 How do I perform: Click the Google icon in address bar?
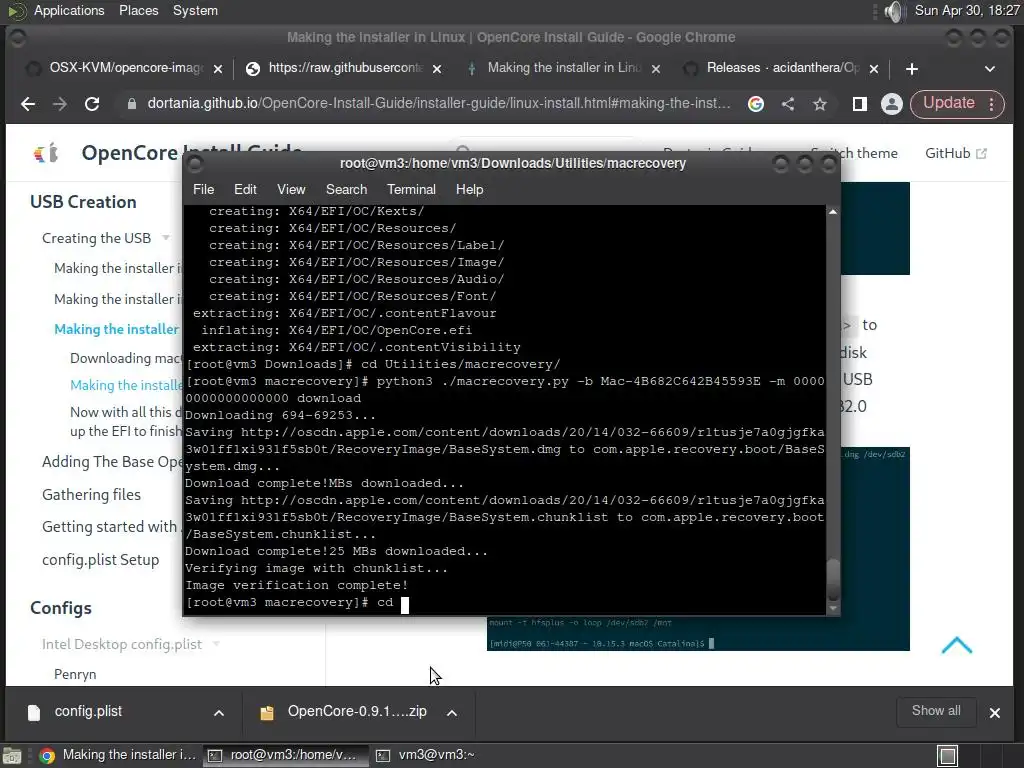[x=756, y=104]
